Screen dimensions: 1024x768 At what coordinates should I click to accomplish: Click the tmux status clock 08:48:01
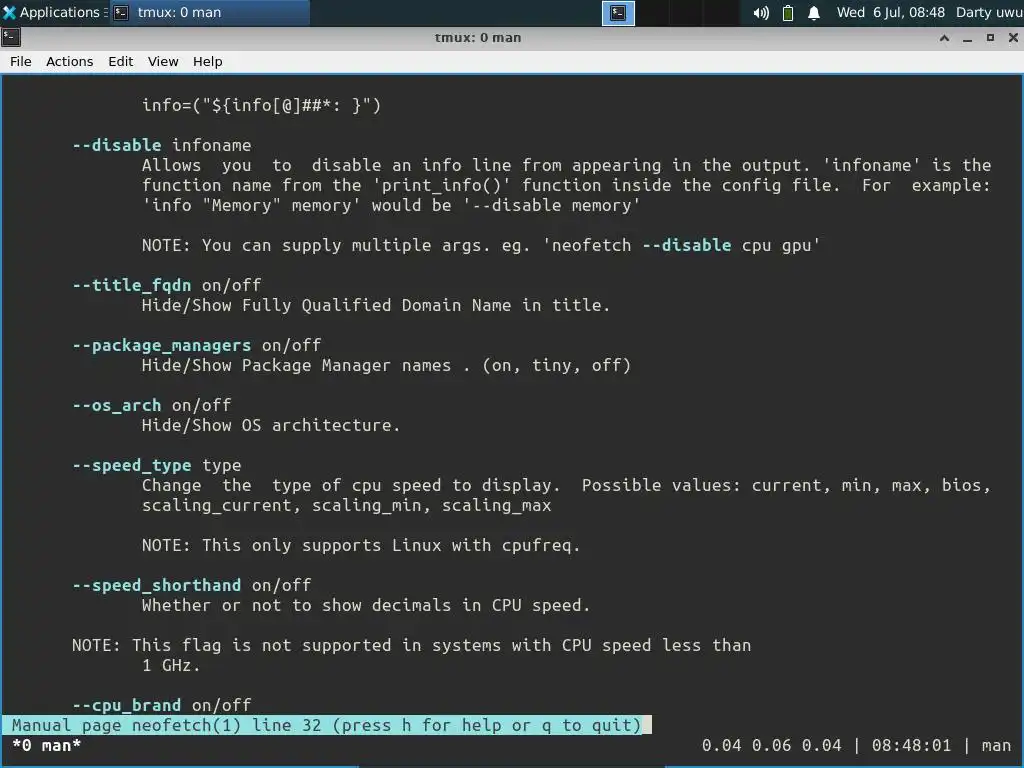point(911,745)
